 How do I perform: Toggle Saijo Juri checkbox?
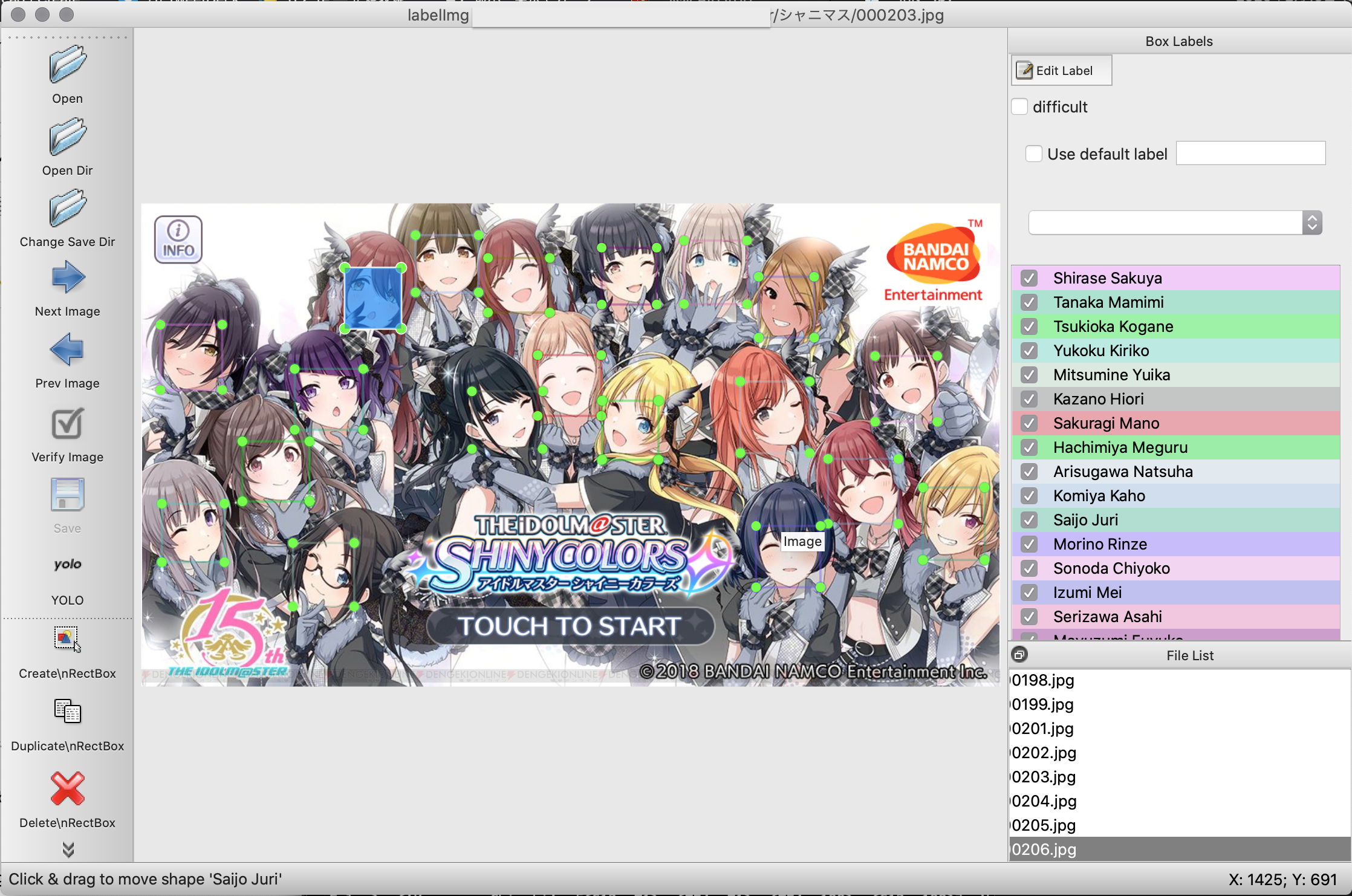pos(1029,520)
